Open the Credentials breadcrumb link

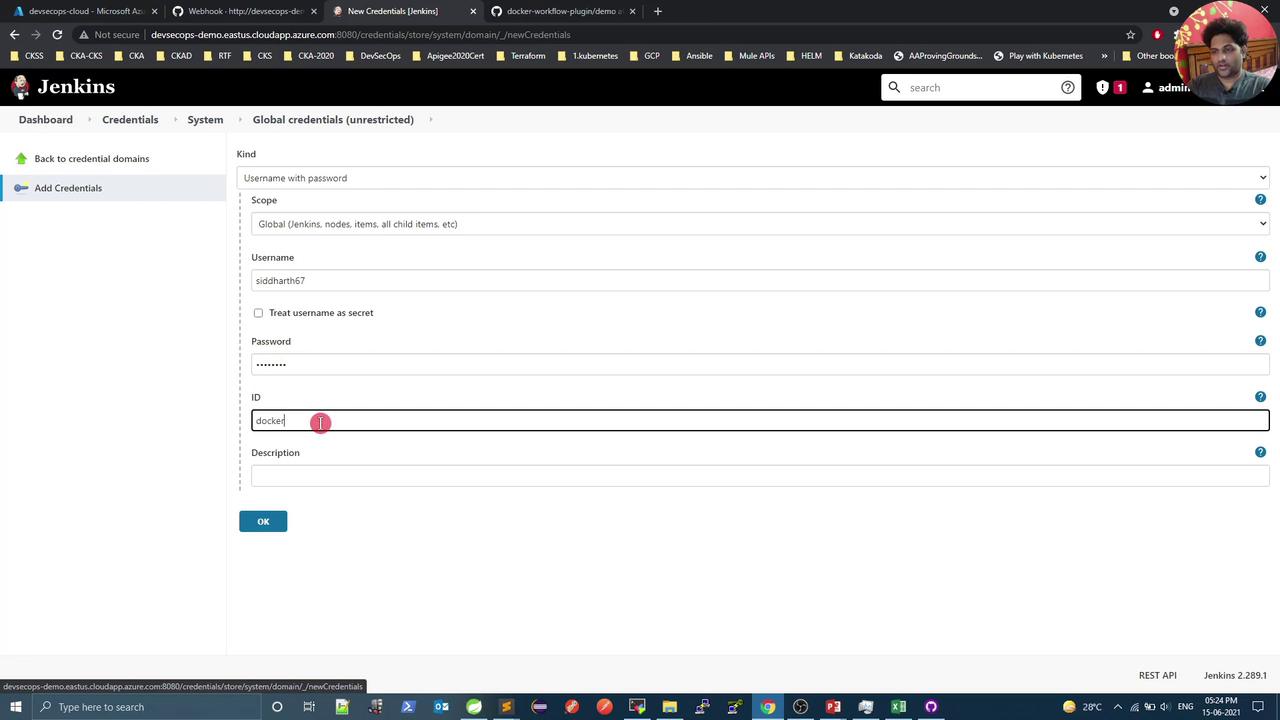click(x=130, y=120)
